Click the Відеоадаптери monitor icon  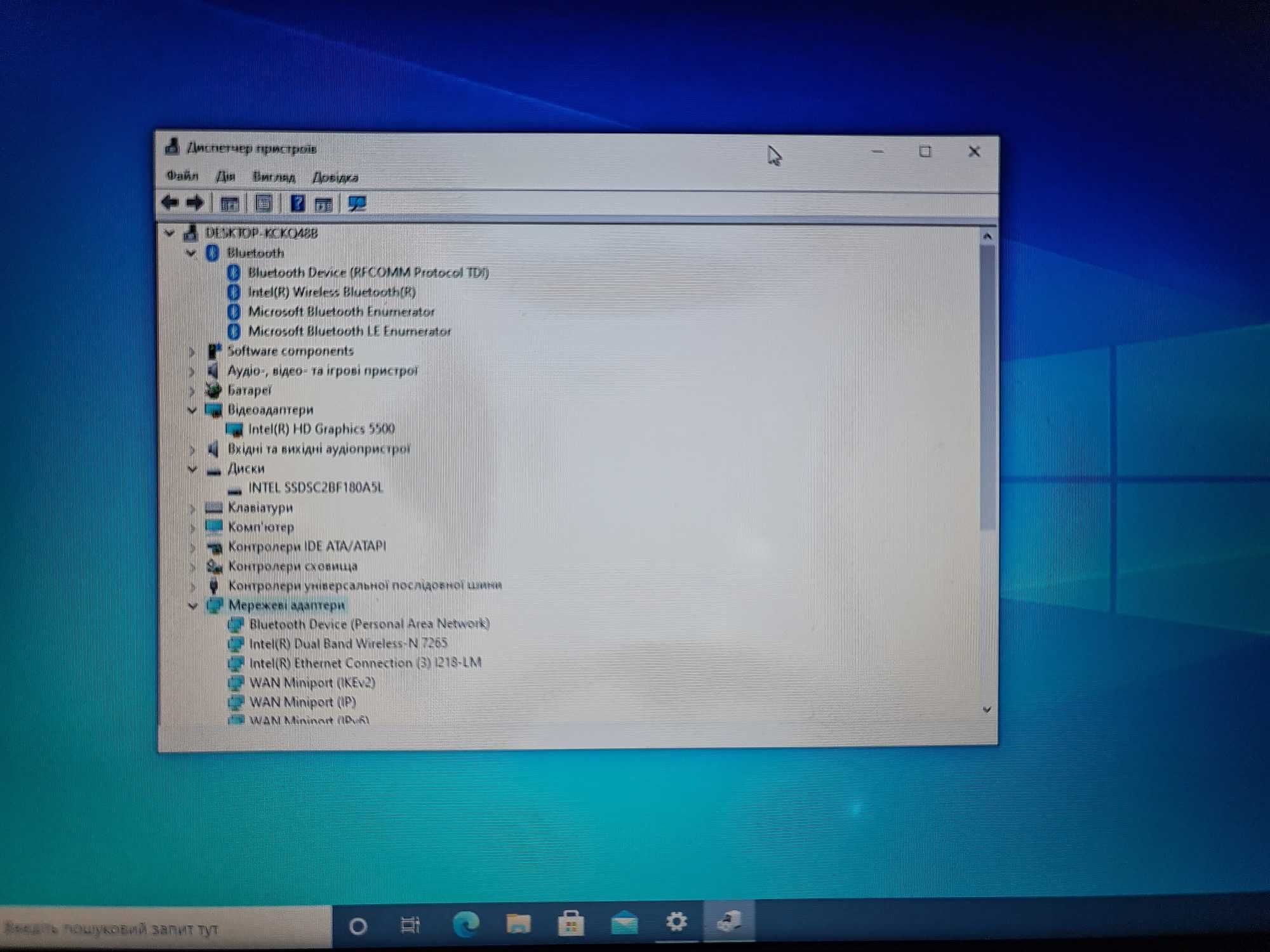tap(213, 410)
